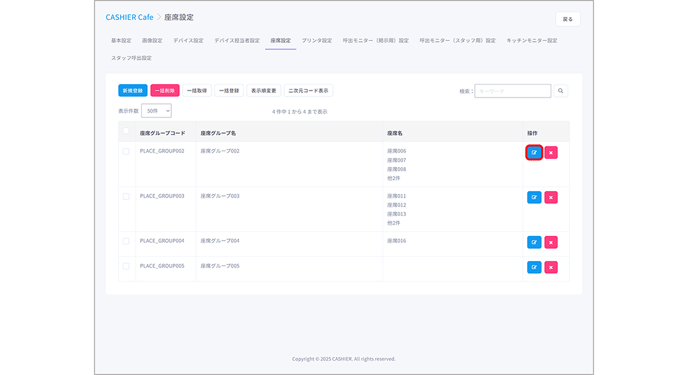Image resolution: width=688 pixels, height=375 pixels.
Task: Open the 50件 display count dropdown
Action: tap(156, 111)
